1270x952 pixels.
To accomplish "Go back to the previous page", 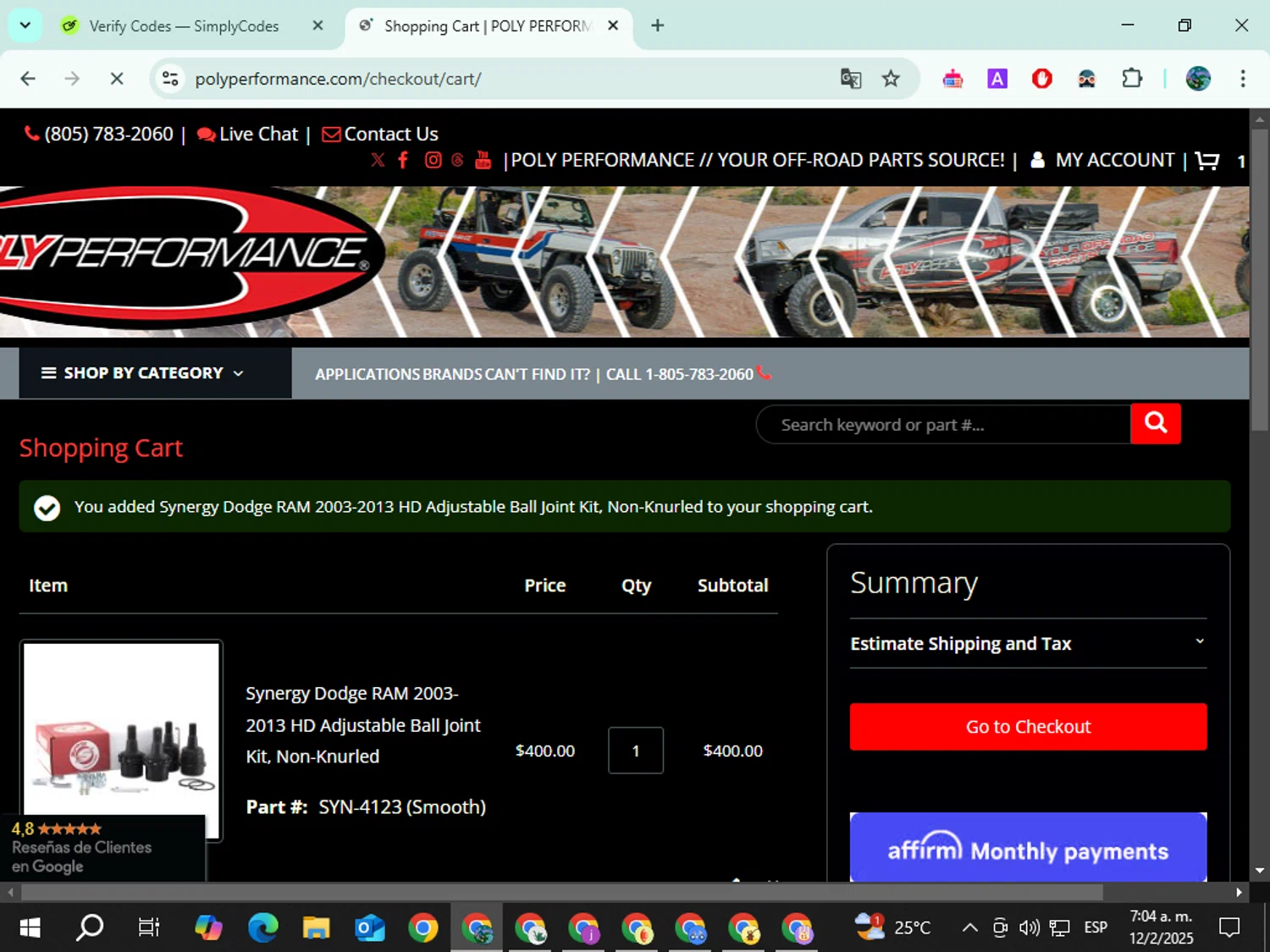I will (28, 79).
